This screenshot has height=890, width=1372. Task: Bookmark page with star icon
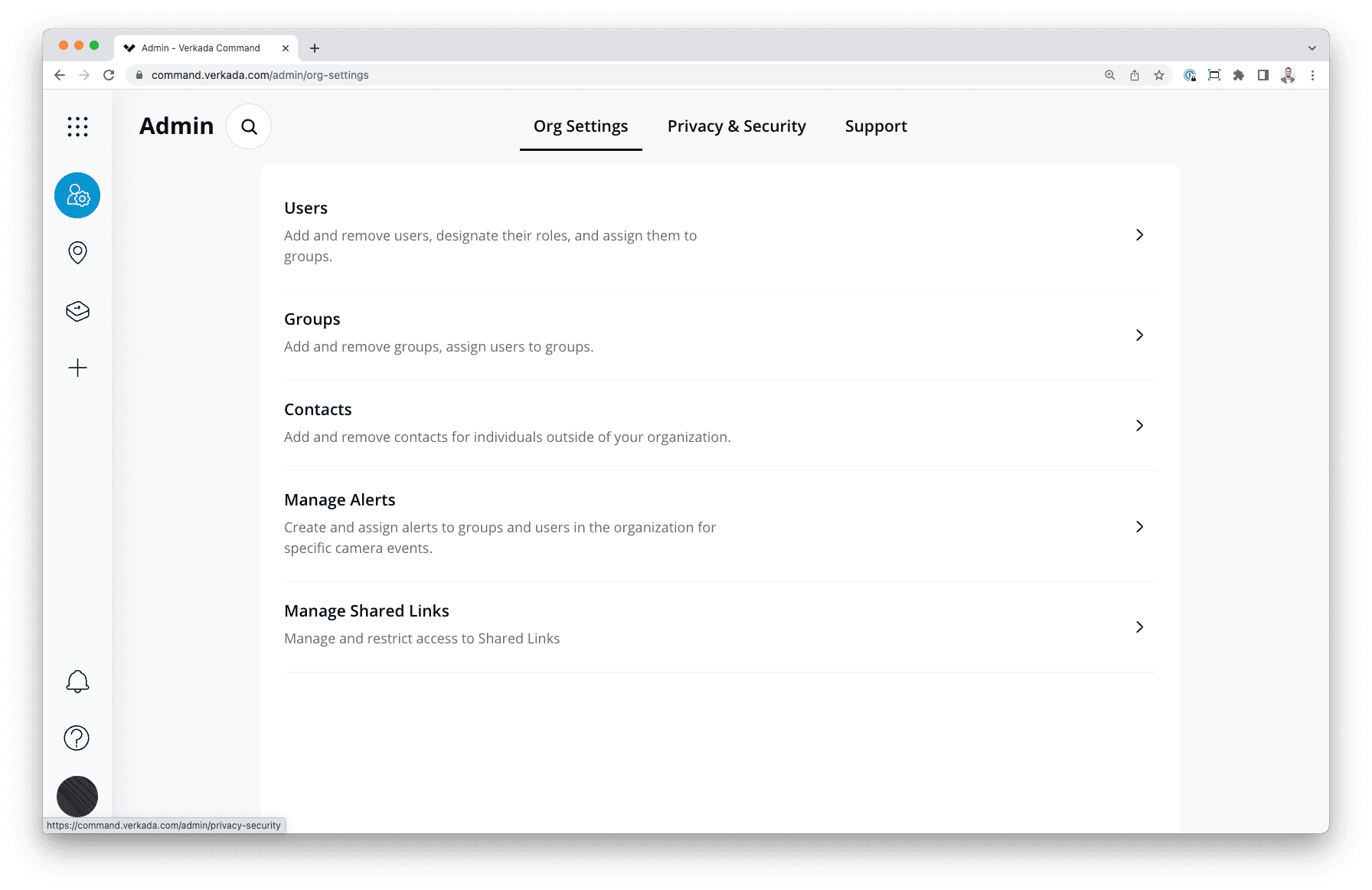1159,75
